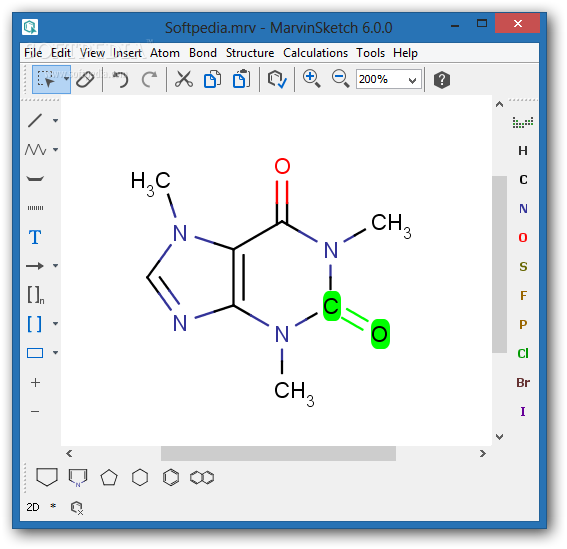Screen dimensions: 567x549
Task: Select the reaction arrow tool
Action: tap(35, 266)
